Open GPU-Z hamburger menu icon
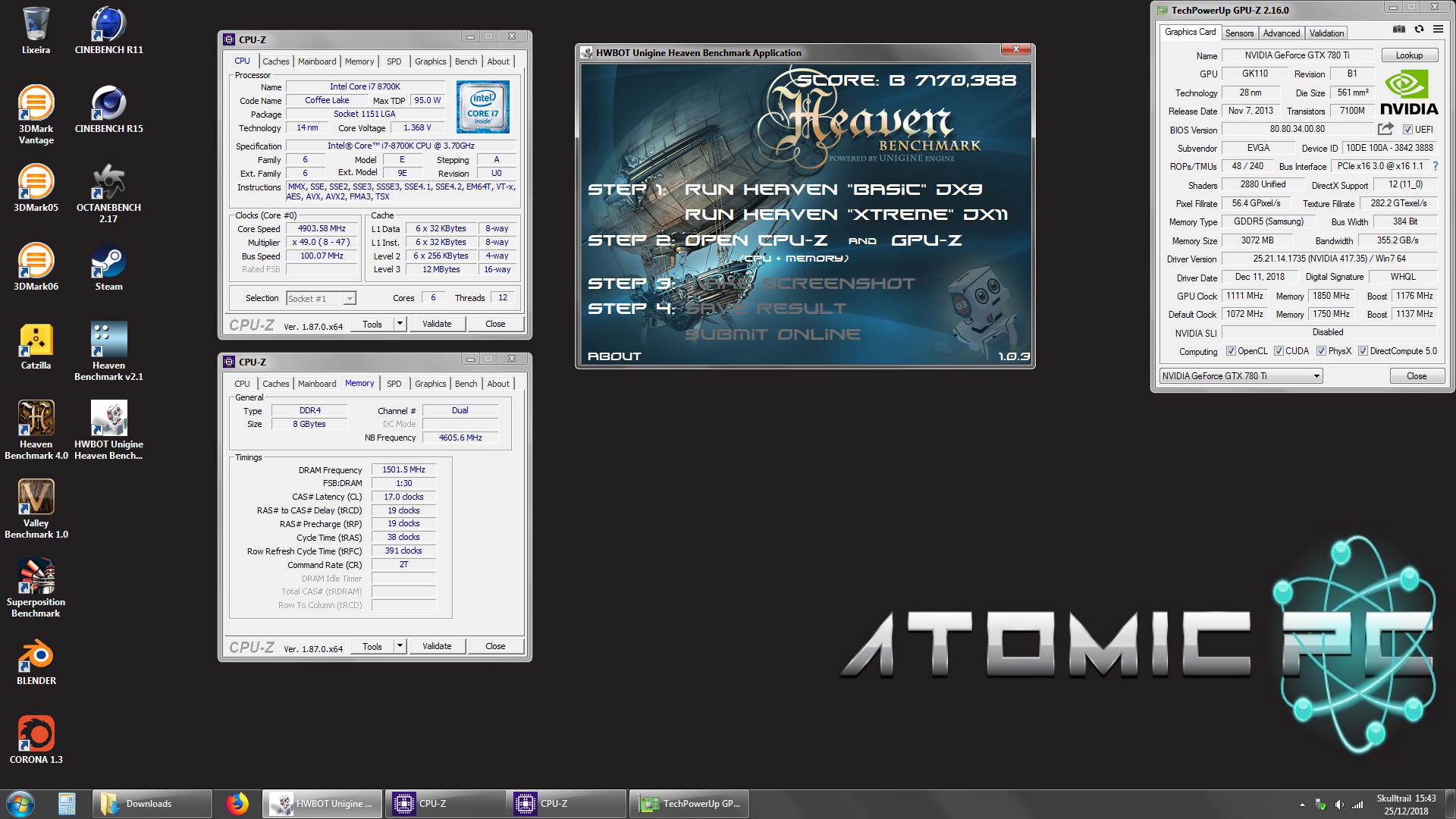Screen dimensions: 1456x819 click(1438, 30)
